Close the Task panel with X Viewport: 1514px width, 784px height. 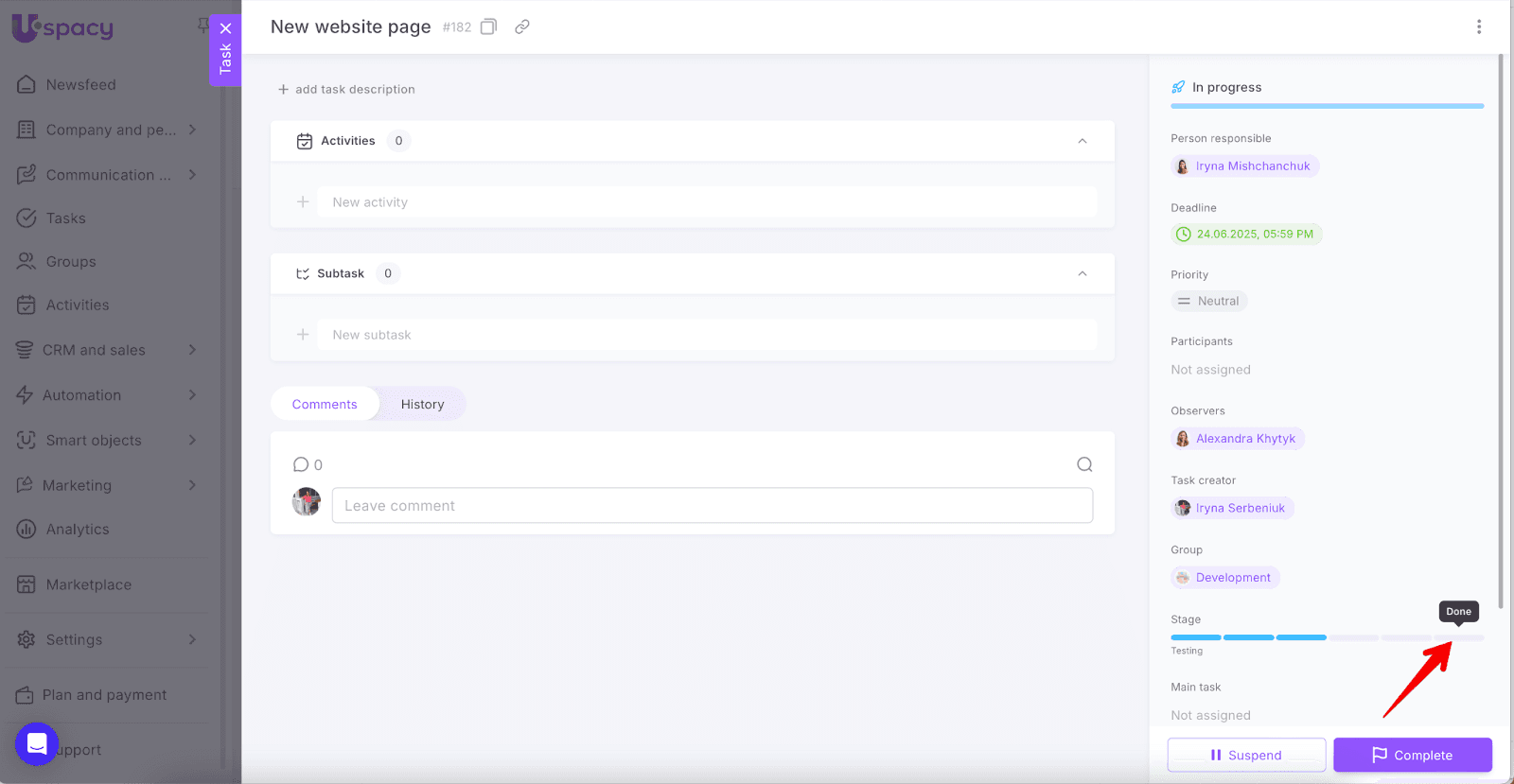pos(225,28)
